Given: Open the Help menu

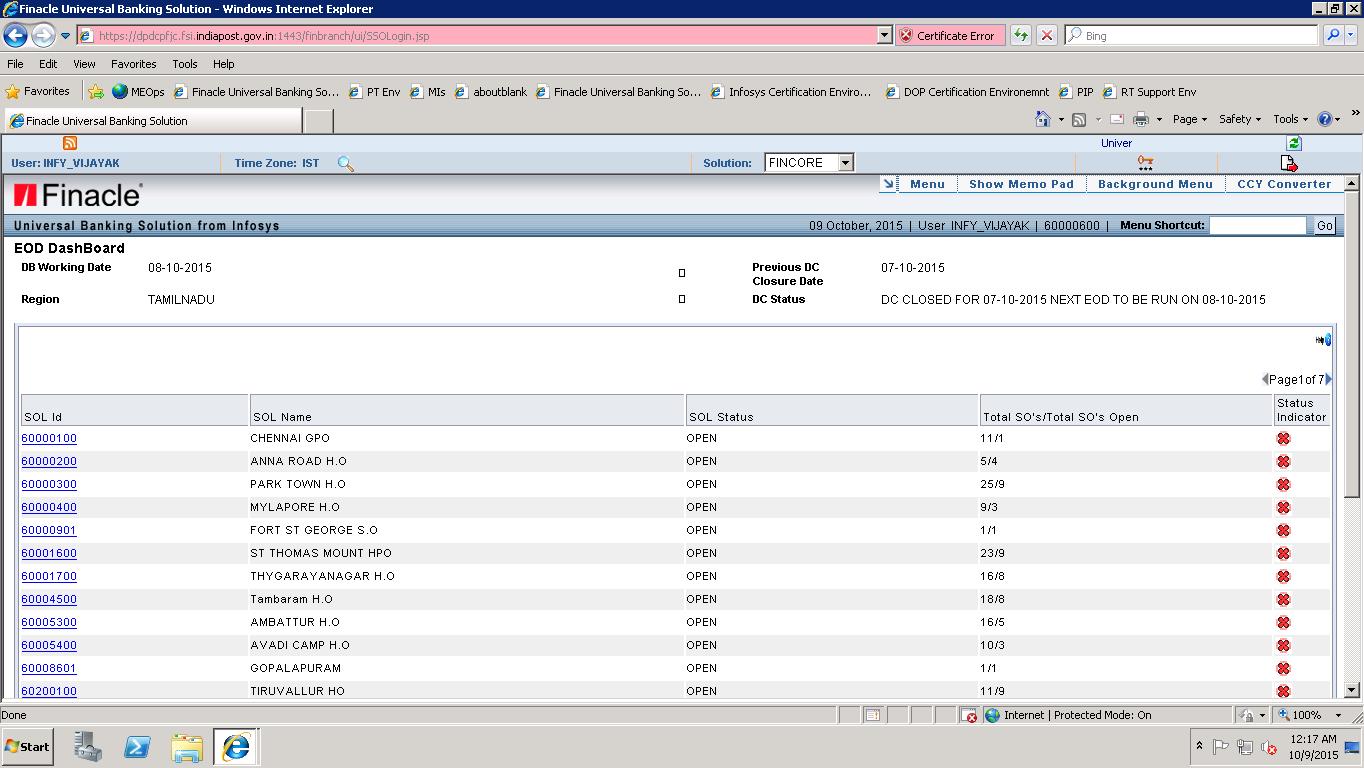Looking at the screenshot, I should point(223,64).
